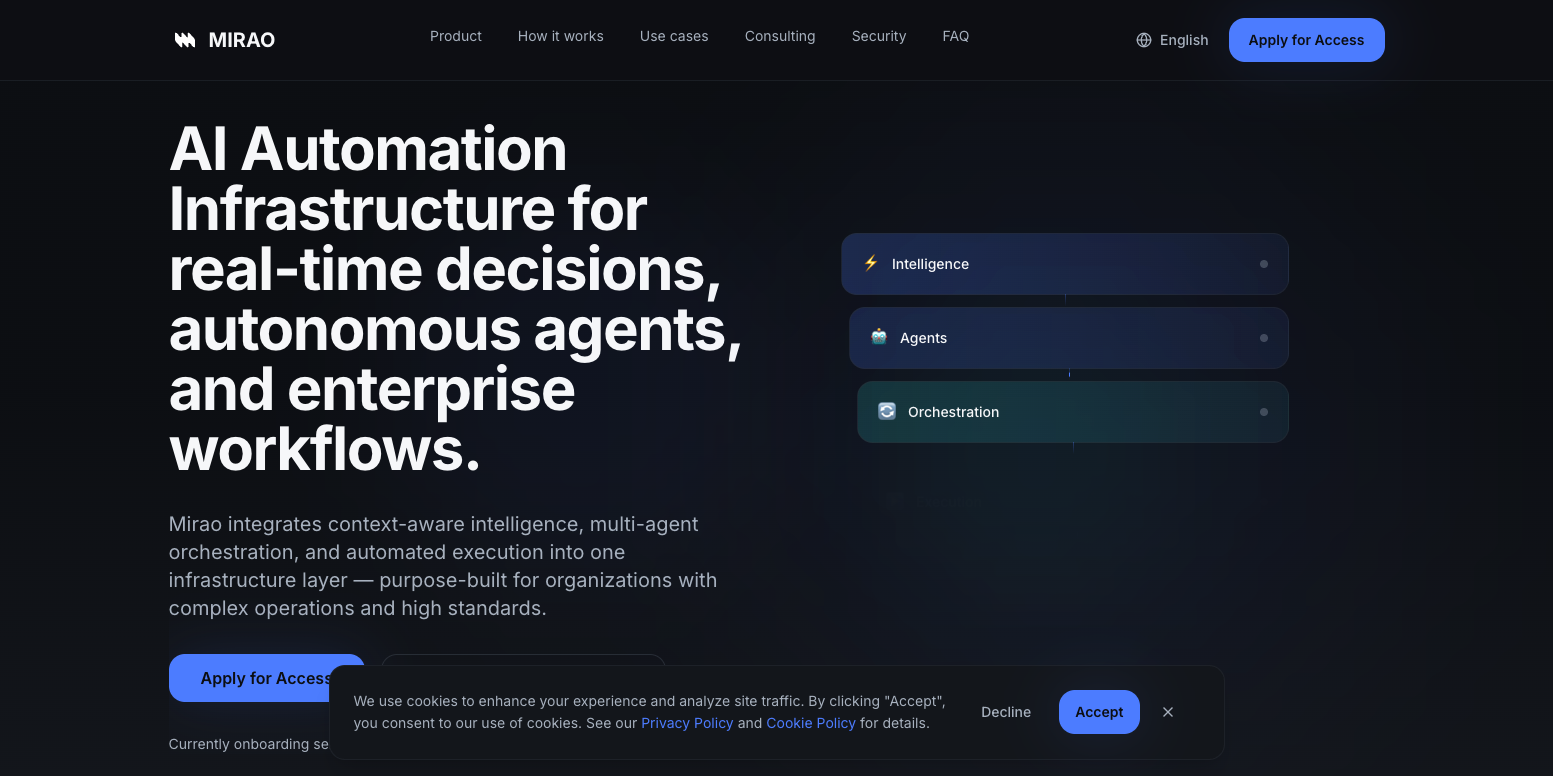1553x776 pixels.
Task: Click the robot icon on Agents card
Action: click(x=879, y=337)
